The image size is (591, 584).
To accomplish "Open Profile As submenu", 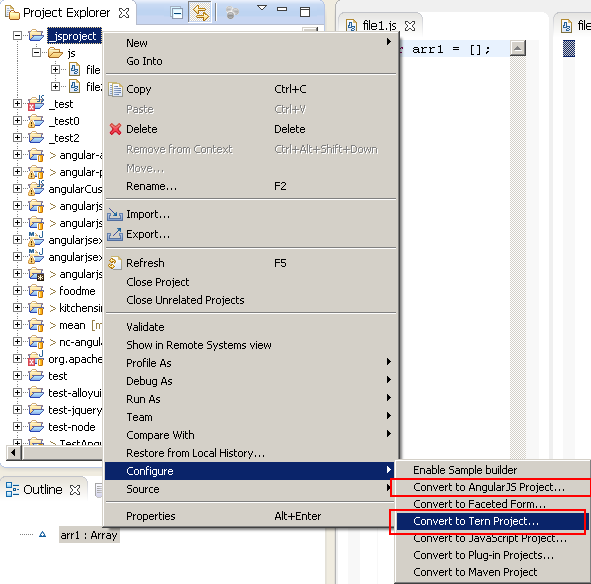I will tap(250, 363).
